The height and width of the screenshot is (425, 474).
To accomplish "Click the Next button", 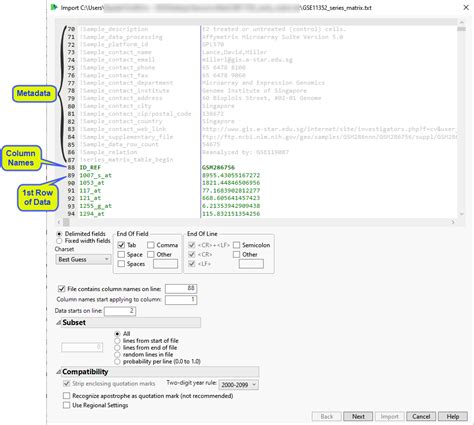I will pos(358,417).
